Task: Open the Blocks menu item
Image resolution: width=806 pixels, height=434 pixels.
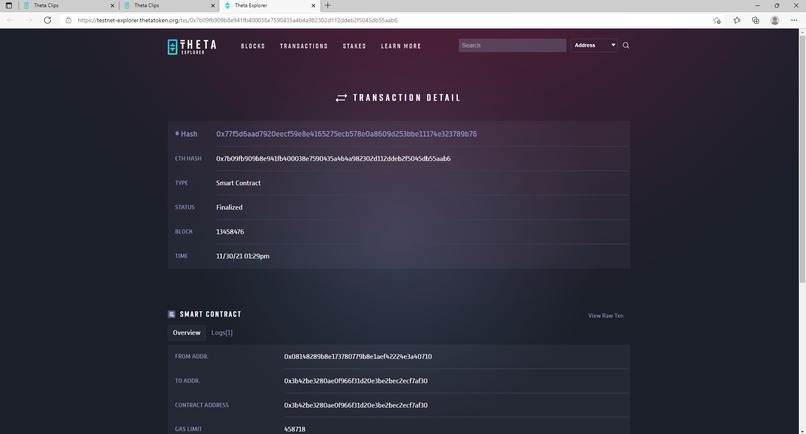Action: tap(253, 46)
